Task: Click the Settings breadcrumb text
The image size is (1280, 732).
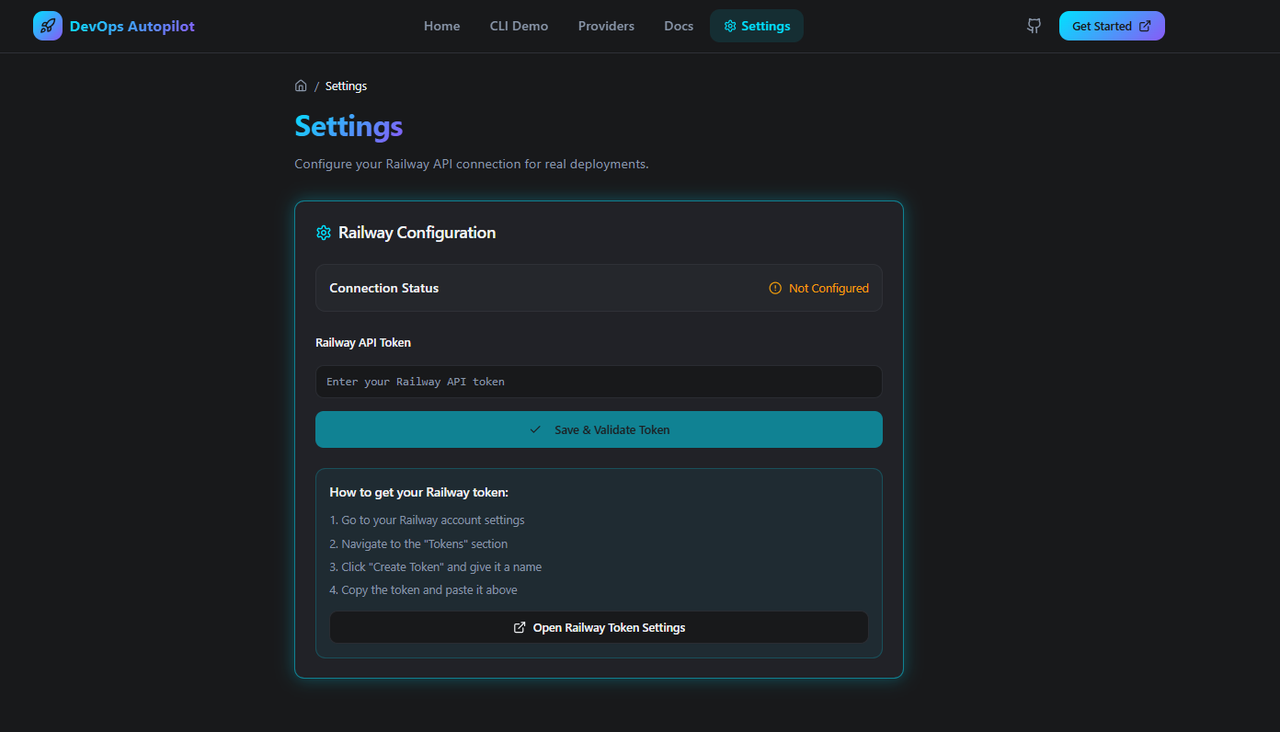Action: [x=346, y=86]
